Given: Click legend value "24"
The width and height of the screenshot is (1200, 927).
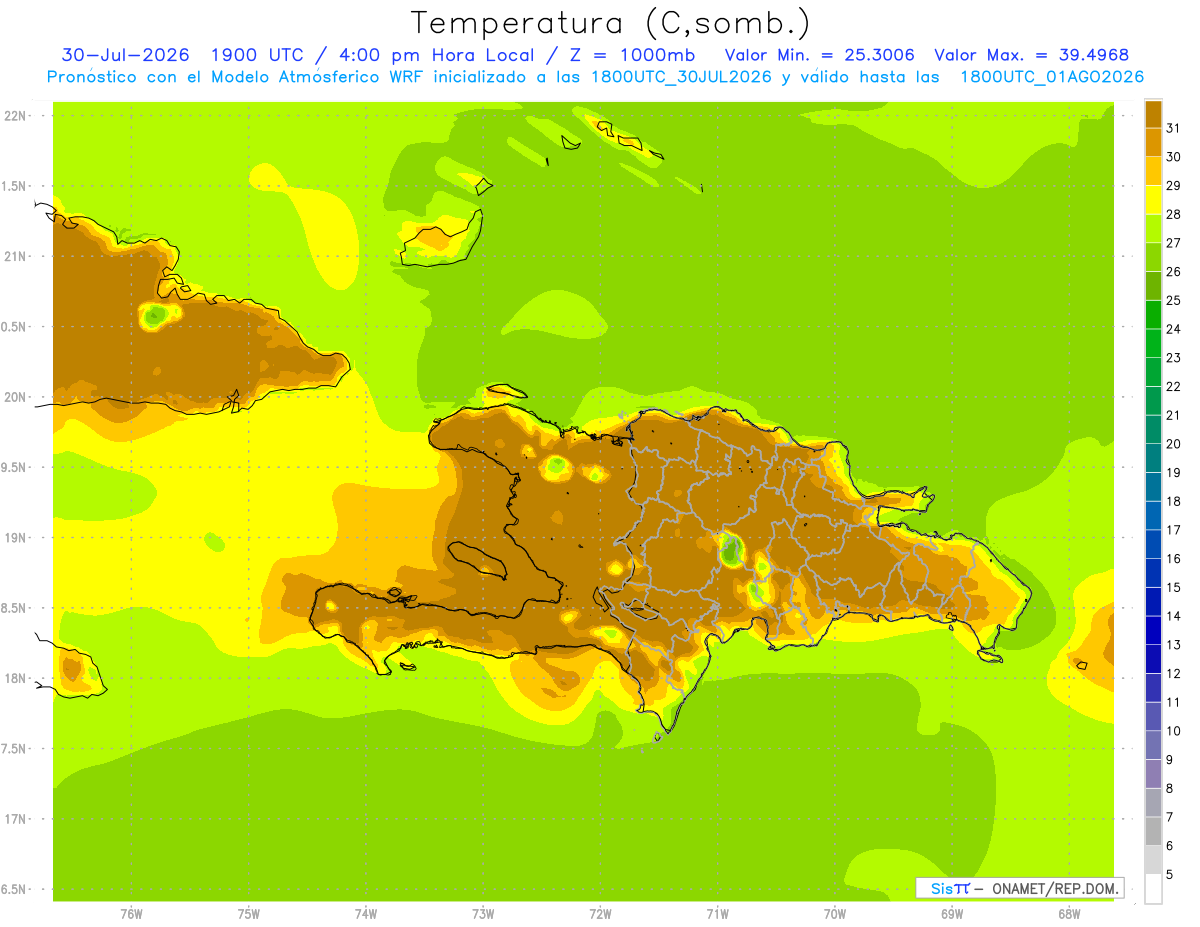Looking at the screenshot, I should 1174,329.
